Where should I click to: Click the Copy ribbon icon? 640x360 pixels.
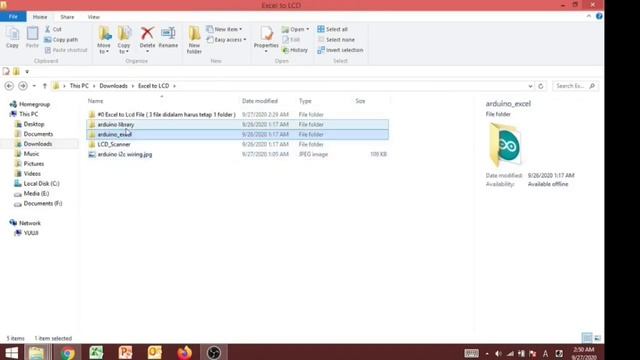(12, 37)
